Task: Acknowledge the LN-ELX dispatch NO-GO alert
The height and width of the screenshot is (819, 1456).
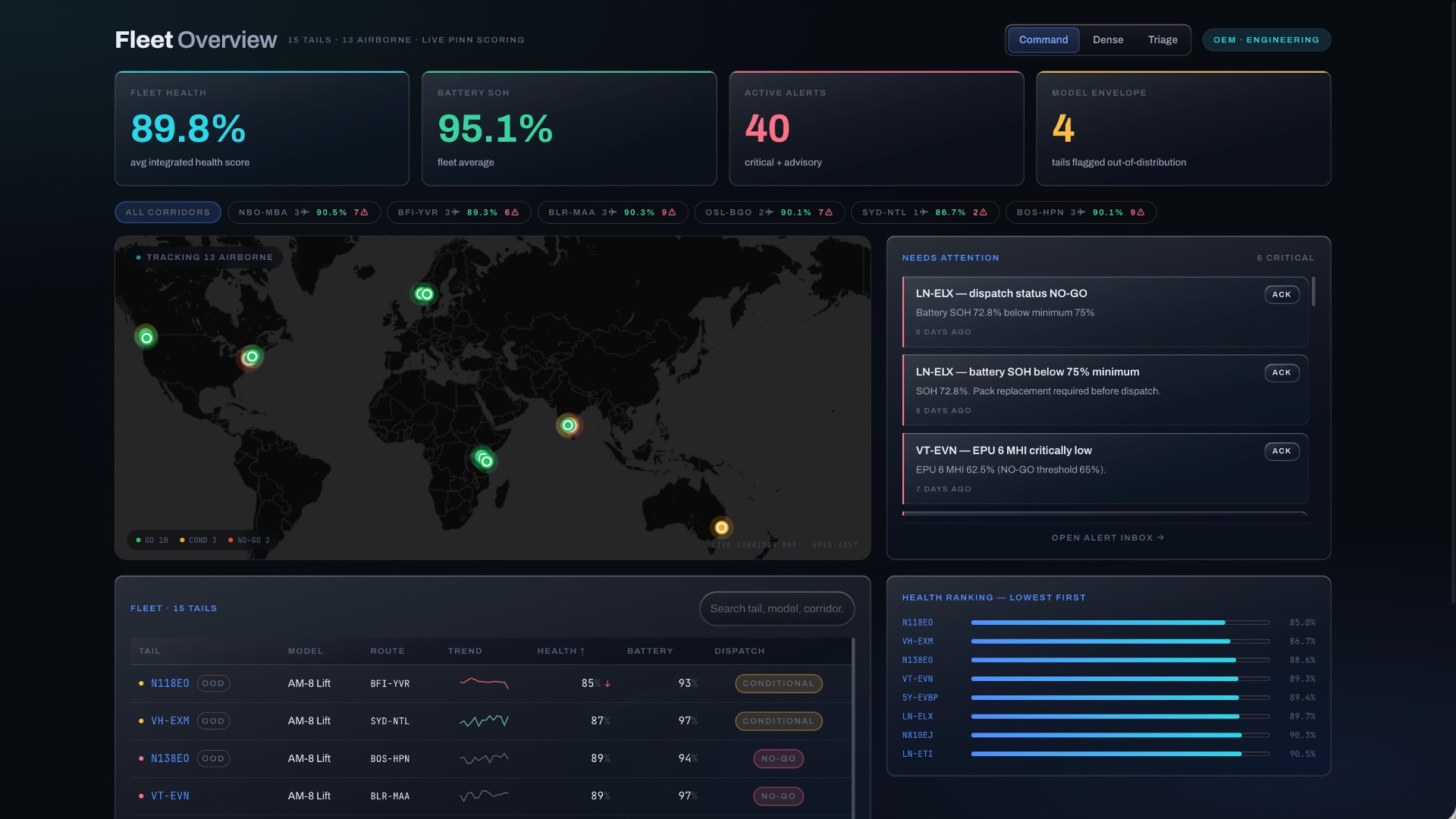Action: pyautogui.click(x=1281, y=294)
